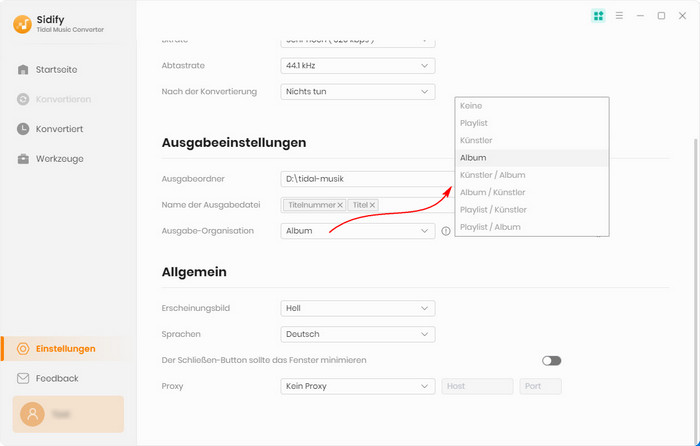Image resolution: width=700 pixels, height=446 pixels.
Task: Select Playlist in the organisation list
Action: (532, 123)
